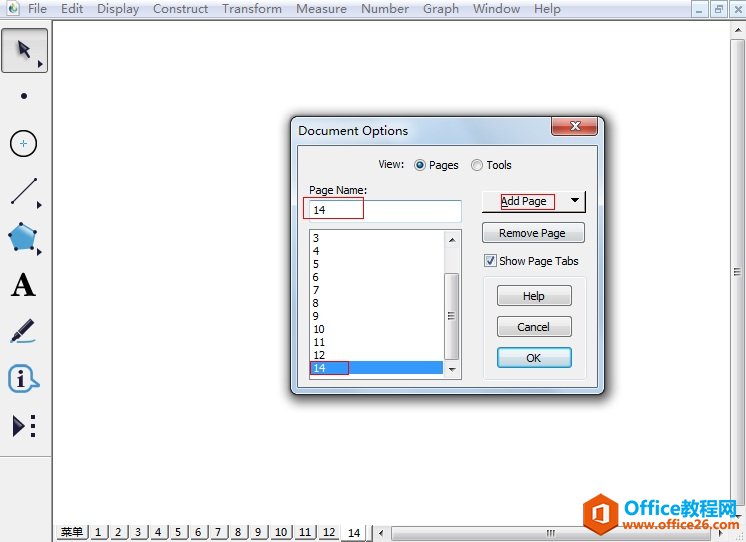
Task: Open the Display menu
Action: pos(118,9)
